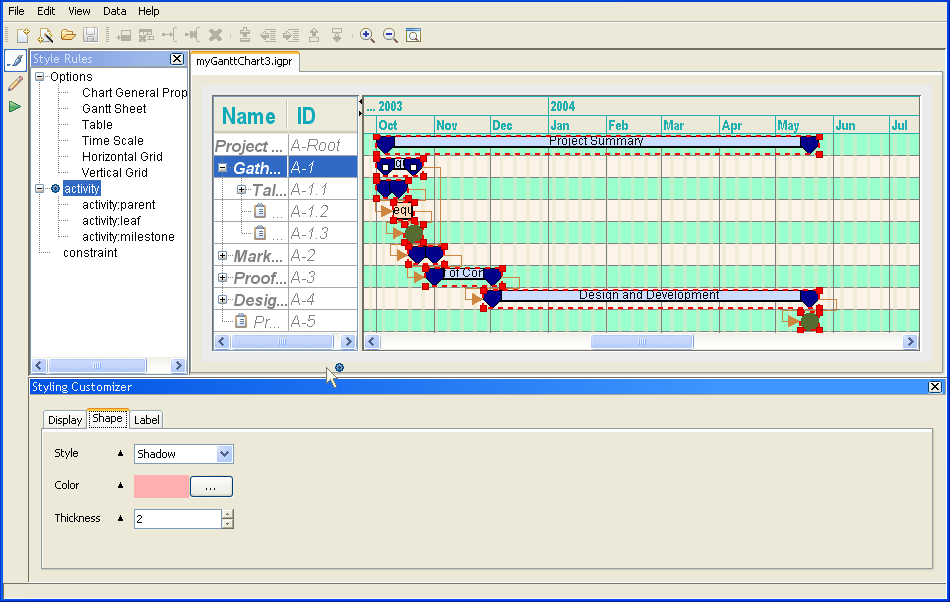Click the pink Color swatch

(x=161, y=487)
